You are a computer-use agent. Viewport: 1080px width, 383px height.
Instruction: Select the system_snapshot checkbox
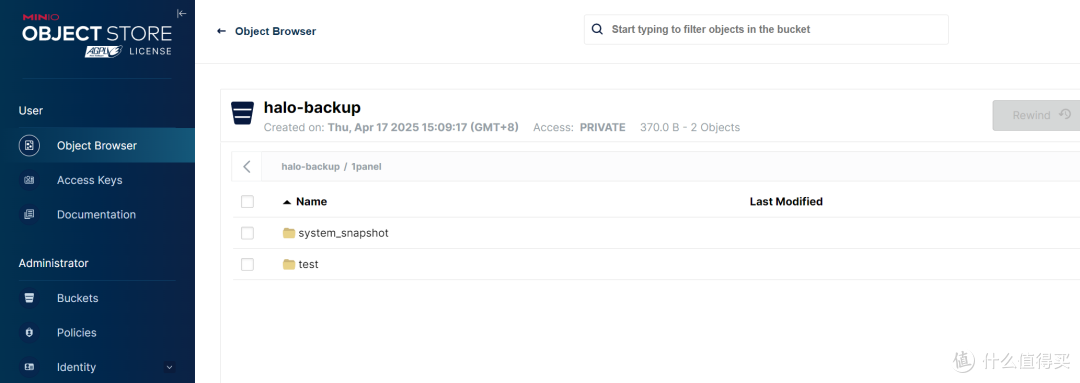pyautogui.click(x=247, y=234)
